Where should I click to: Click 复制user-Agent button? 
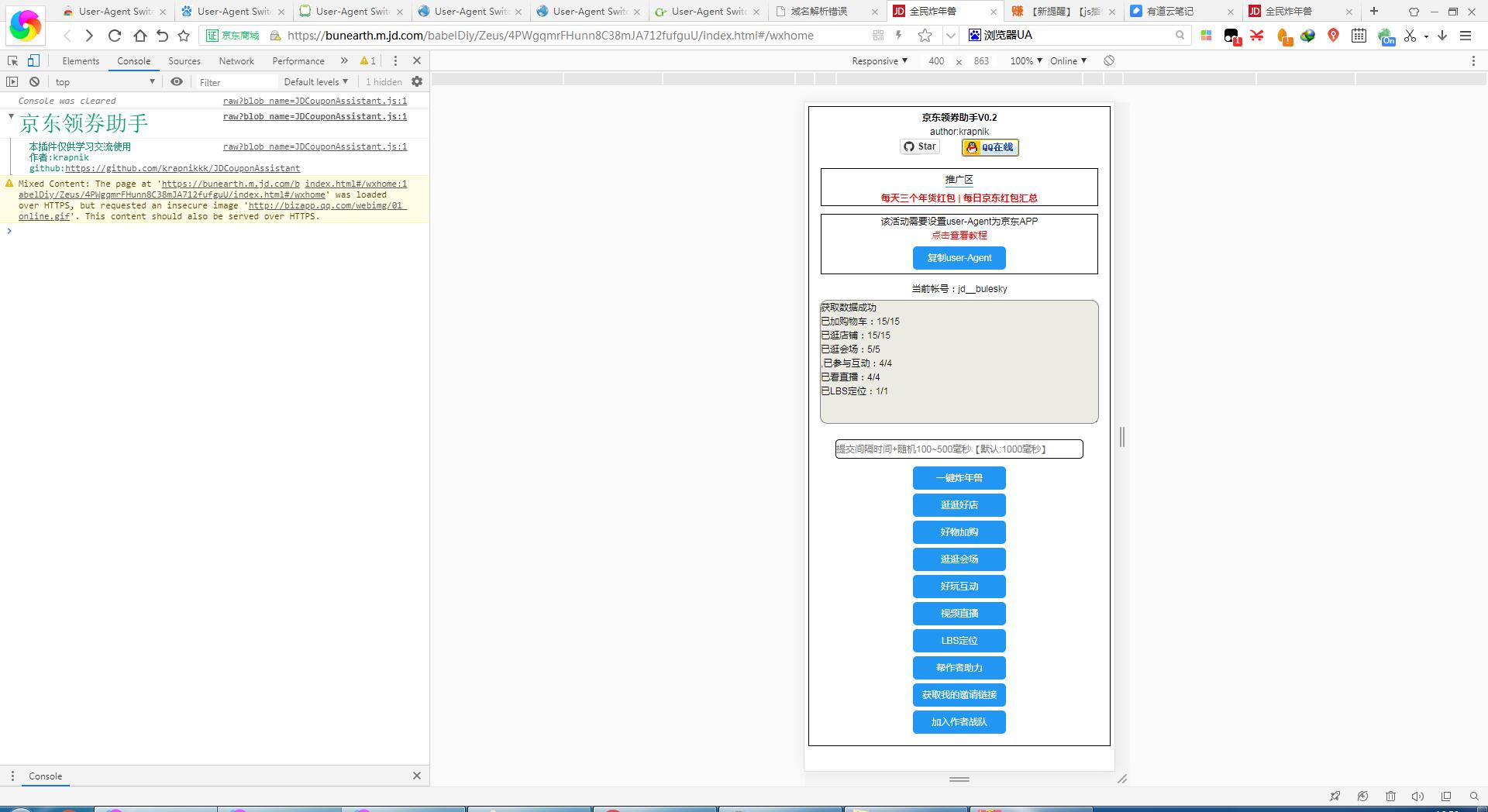(x=959, y=258)
